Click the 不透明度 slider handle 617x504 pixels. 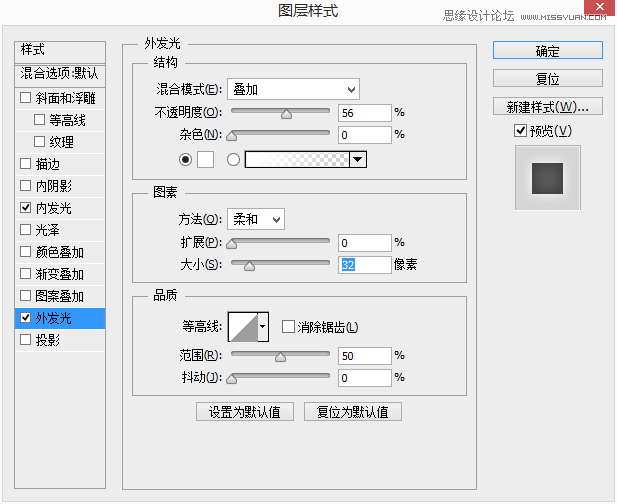(x=286, y=114)
